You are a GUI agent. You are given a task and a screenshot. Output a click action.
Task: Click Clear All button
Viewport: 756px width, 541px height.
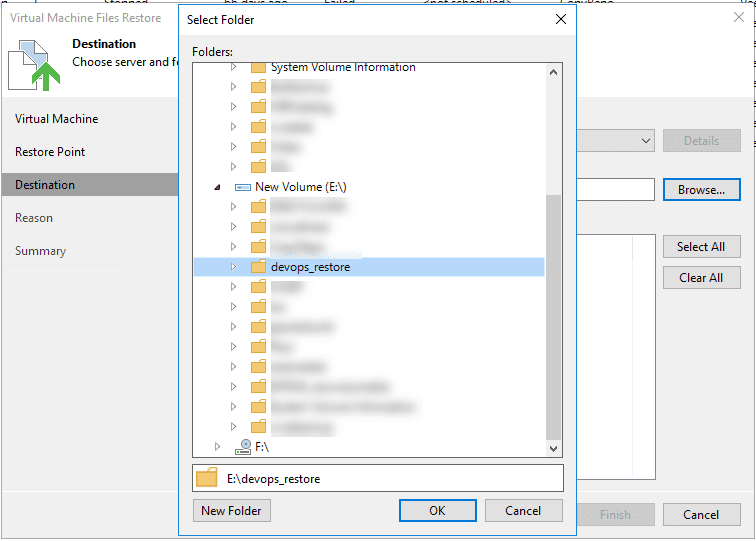[x=702, y=278]
